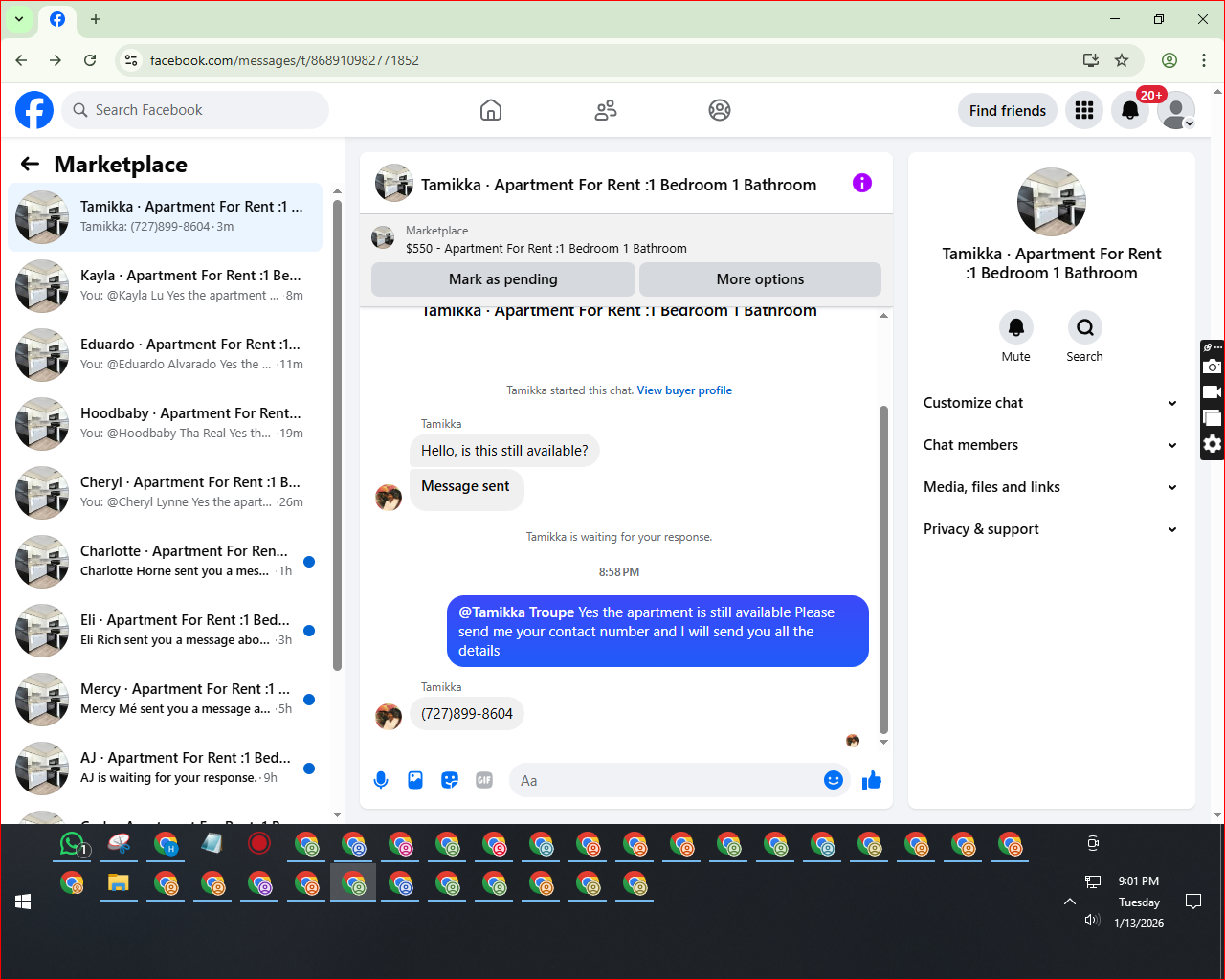Send a thumbs-up like
Viewport: 1225px width, 980px height.
(x=872, y=780)
